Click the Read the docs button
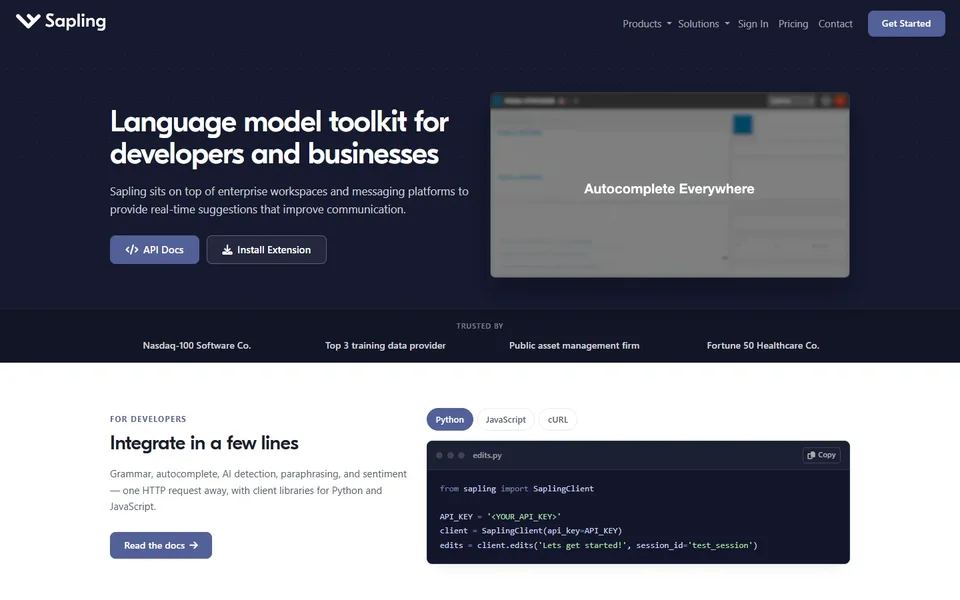 pyautogui.click(x=161, y=546)
